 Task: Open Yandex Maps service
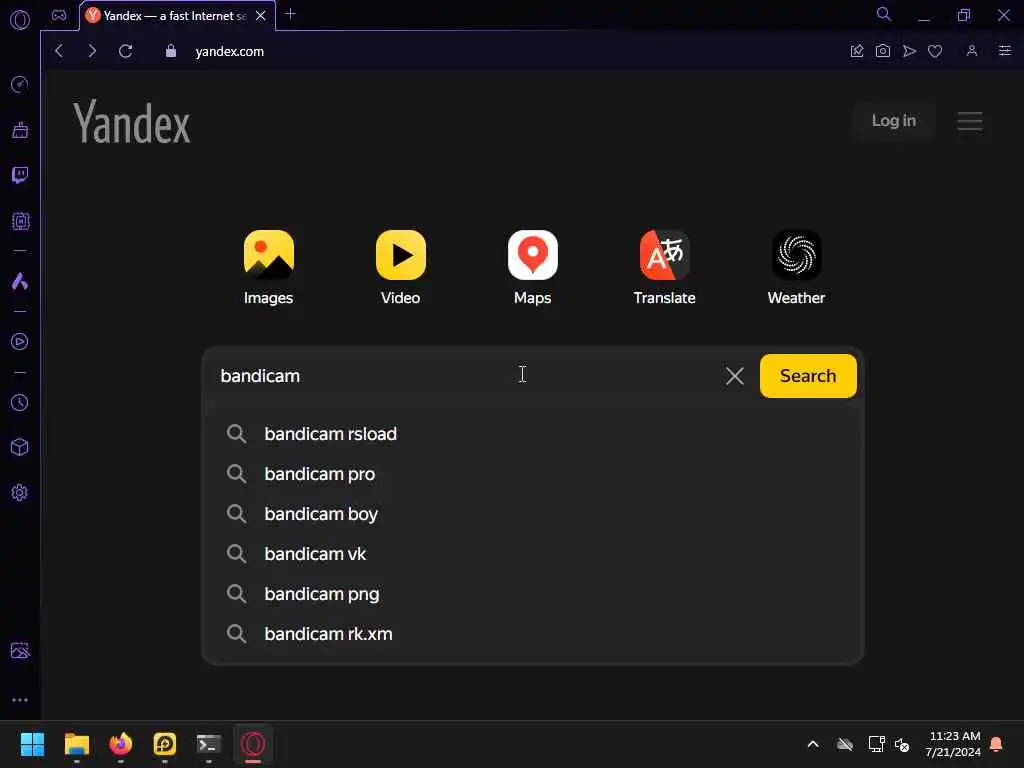point(532,268)
